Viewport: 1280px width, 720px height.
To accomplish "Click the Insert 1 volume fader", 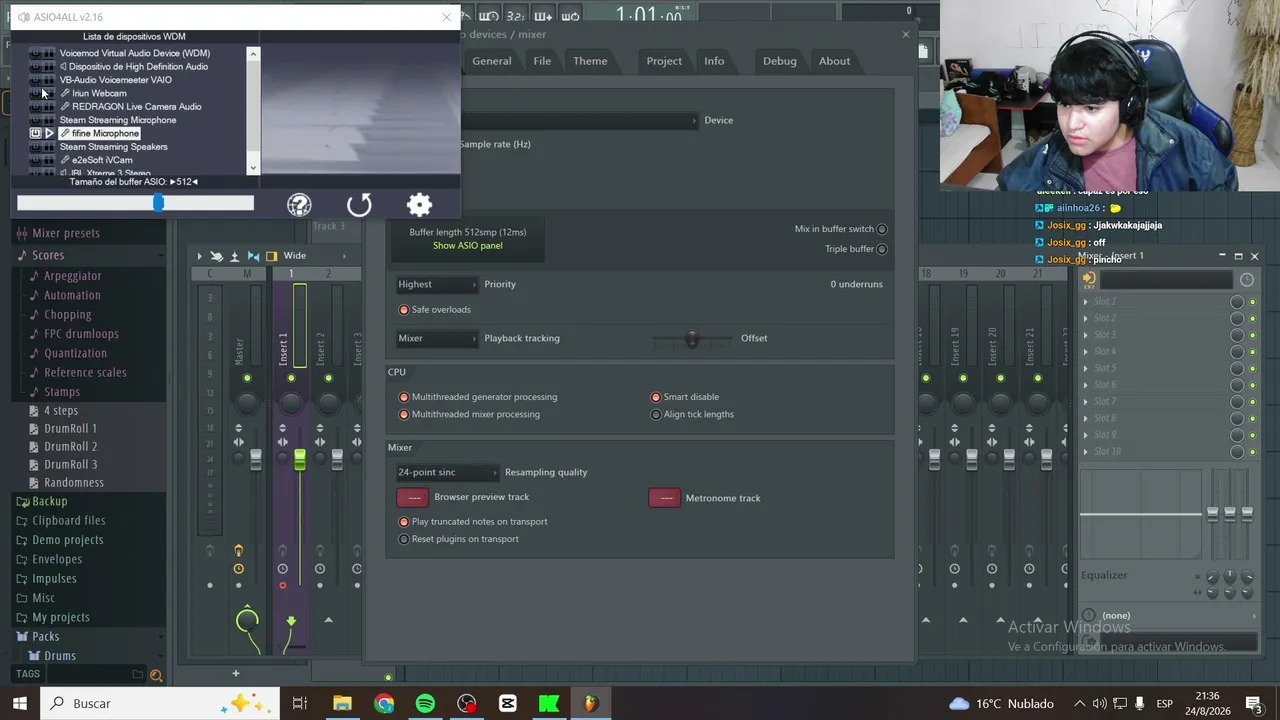I will pos(300,459).
